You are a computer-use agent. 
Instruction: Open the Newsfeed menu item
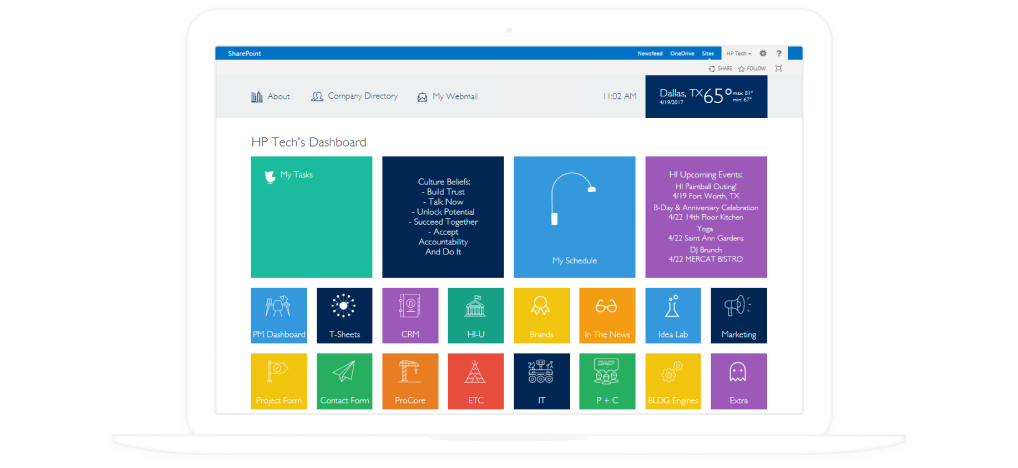pyautogui.click(x=651, y=53)
